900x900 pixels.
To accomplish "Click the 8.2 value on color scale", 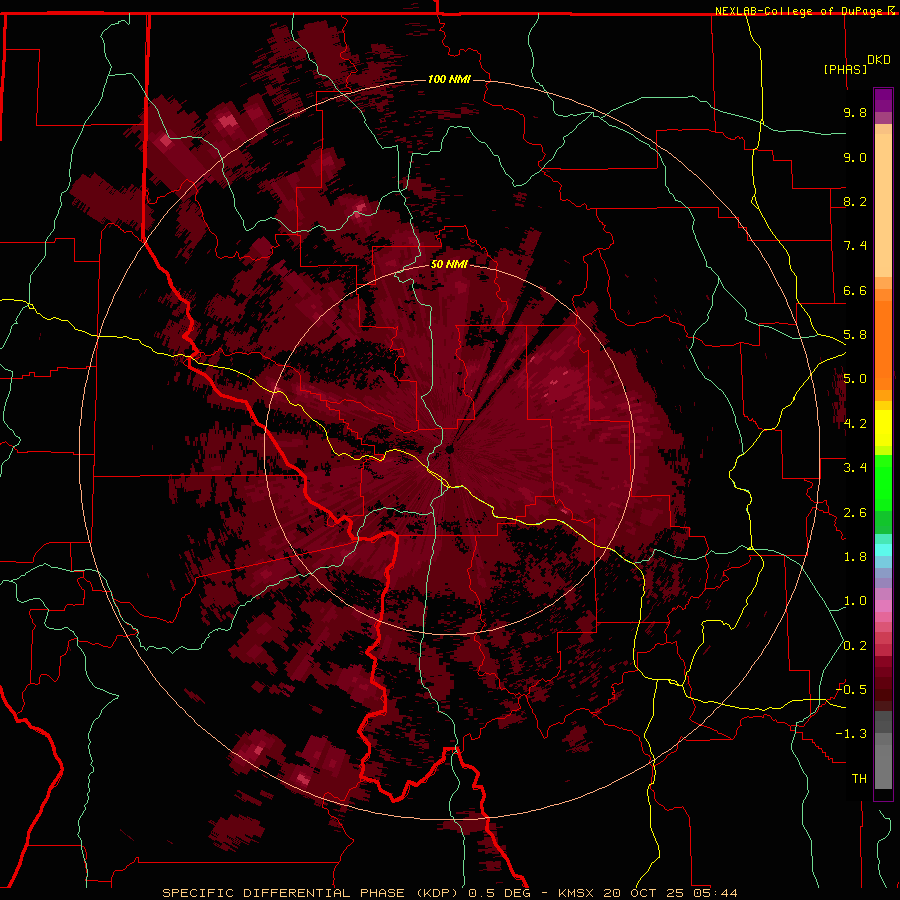I will [855, 201].
